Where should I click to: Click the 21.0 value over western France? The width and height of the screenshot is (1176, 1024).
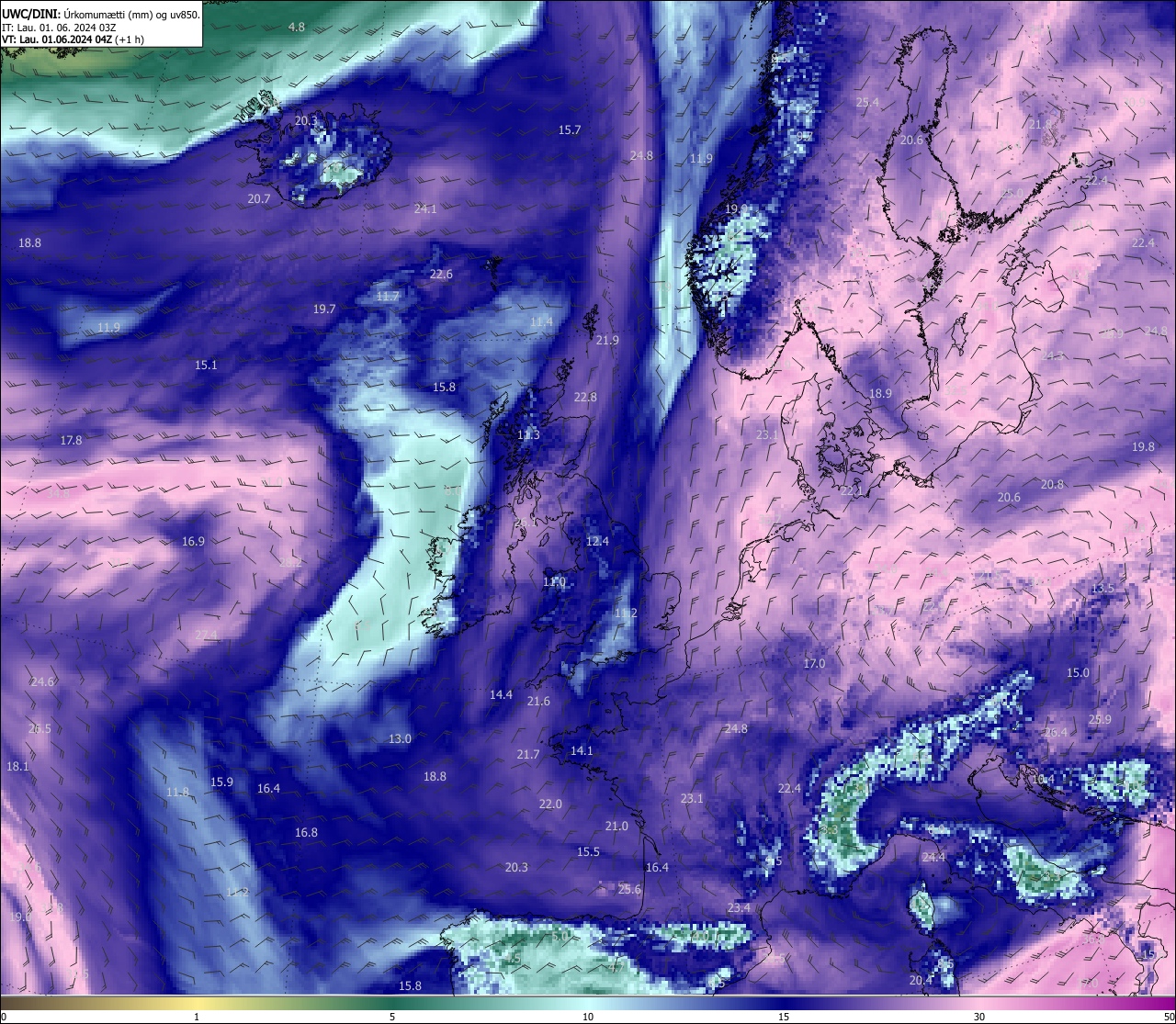coord(616,827)
